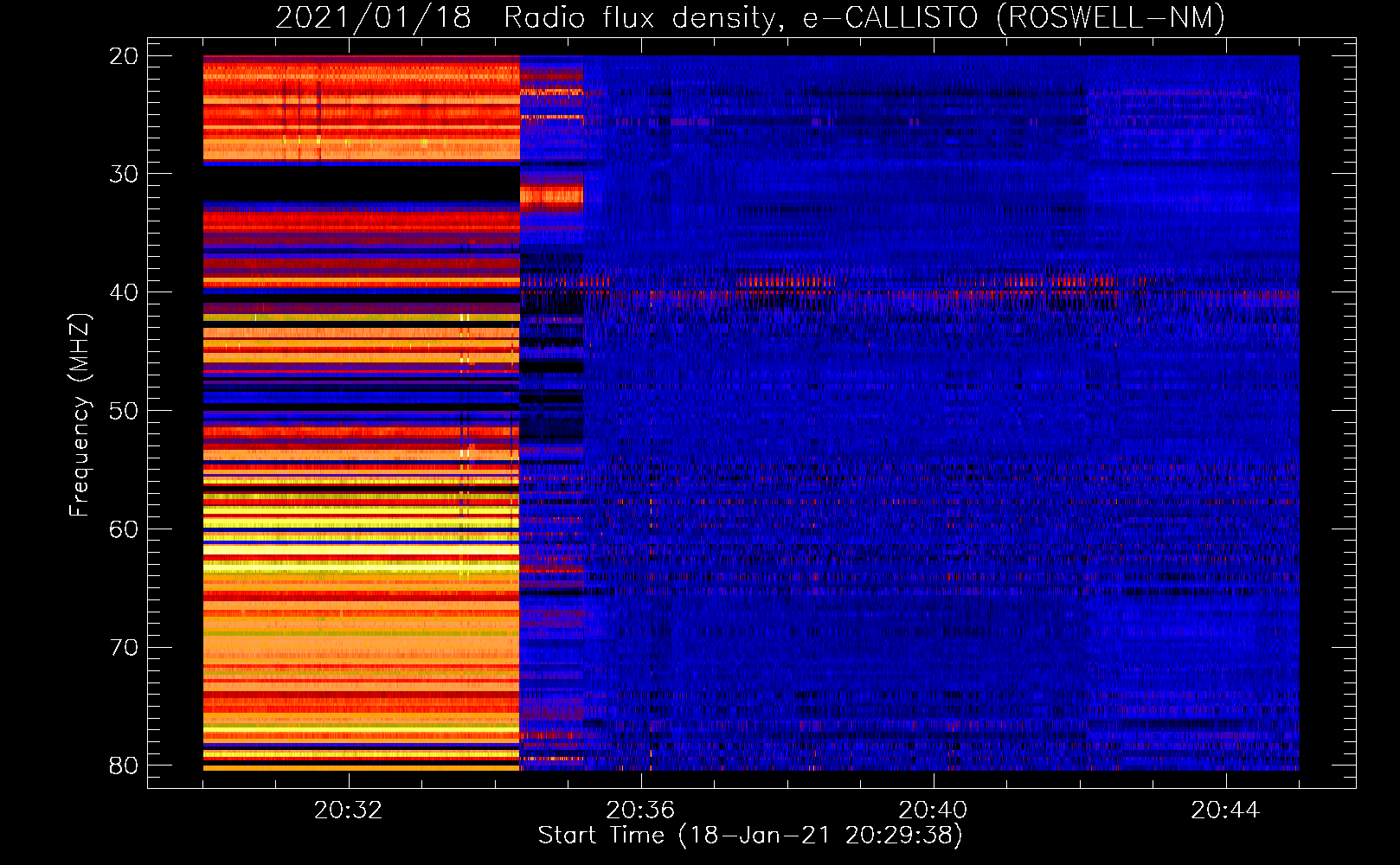This screenshot has height=865, width=1400.
Task: Click the '60' frequency tick label
Action: [x=124, y=529]
